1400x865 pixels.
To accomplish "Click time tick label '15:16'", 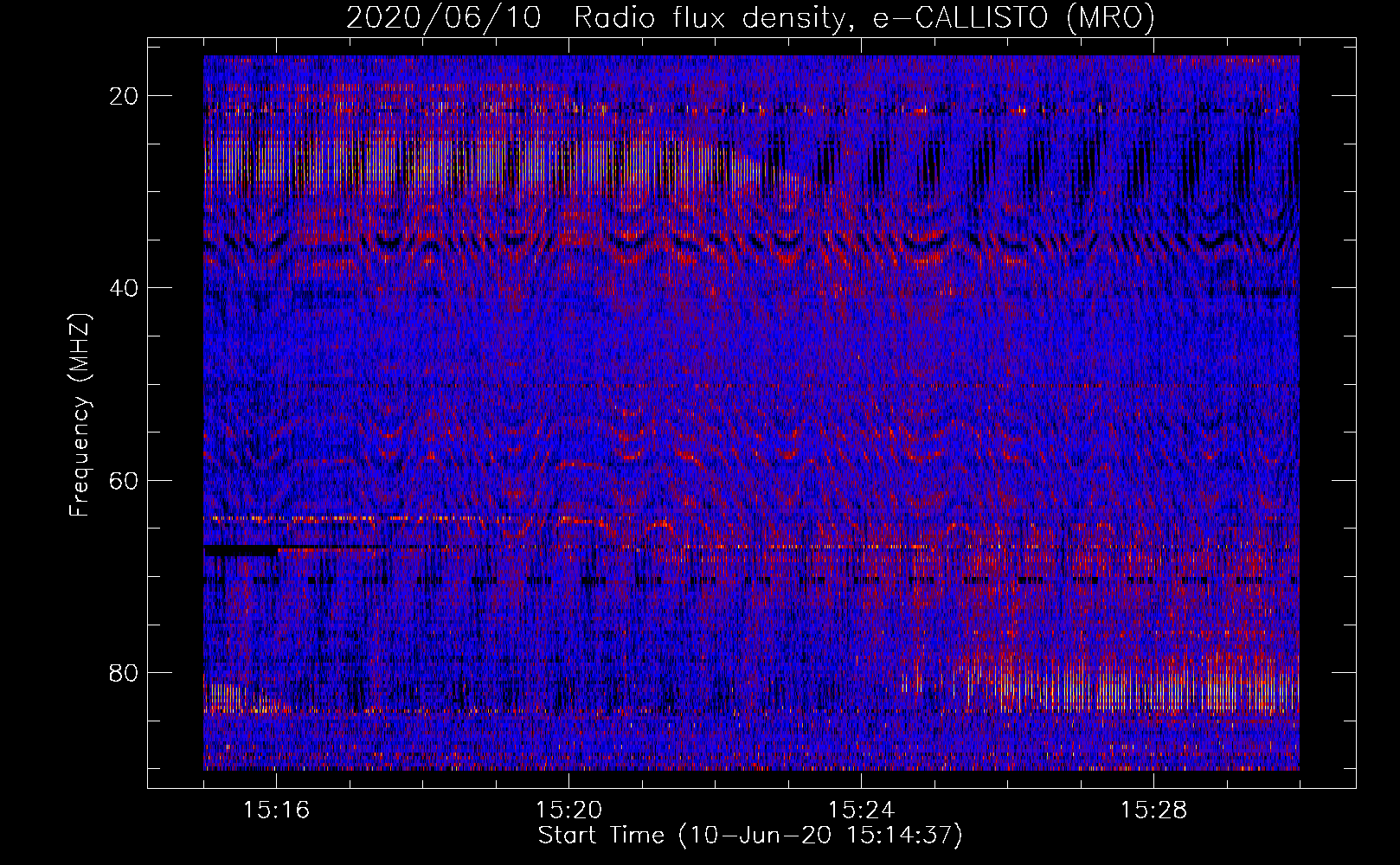I will [x=276, y=810].
